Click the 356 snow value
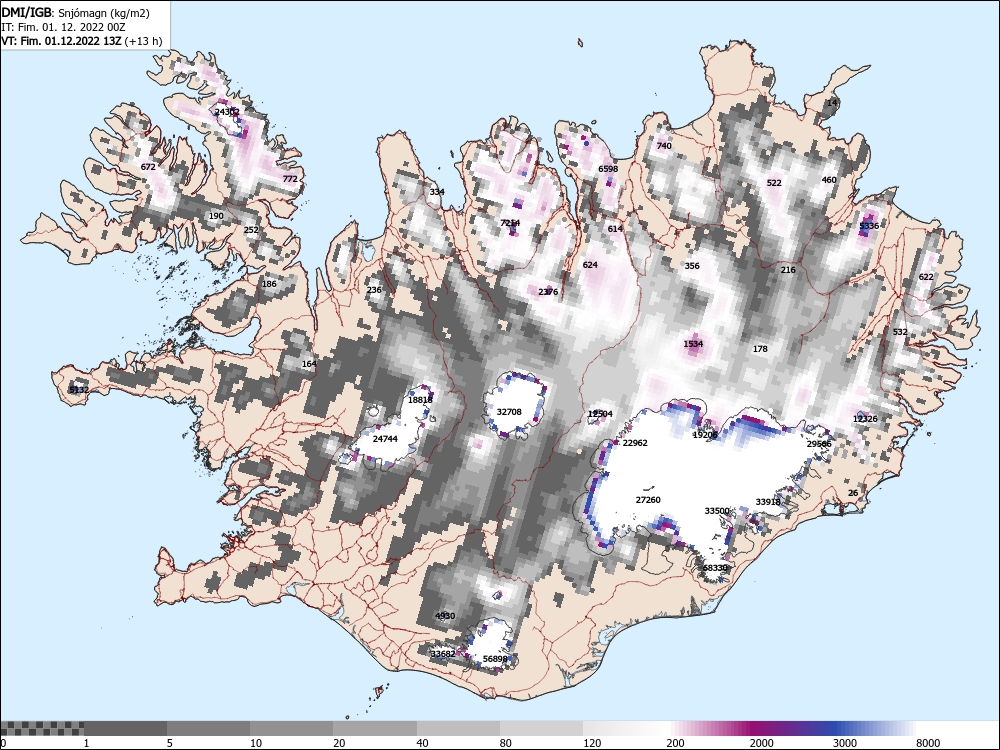This screenshot has height=750, width=1000. pyautogui.click(x=692, y=266)
